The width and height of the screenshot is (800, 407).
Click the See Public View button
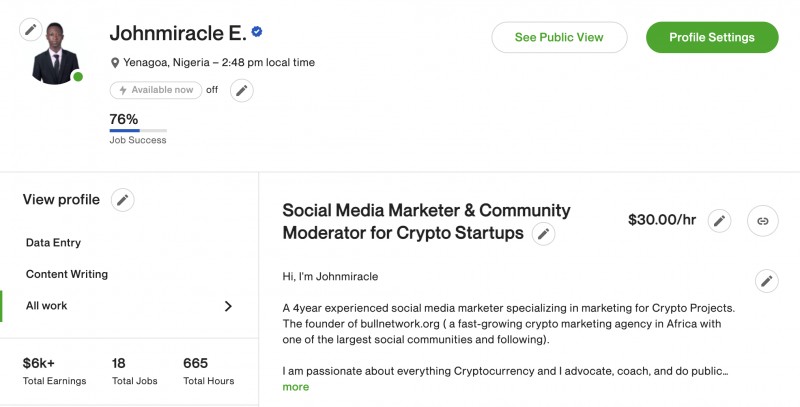(559, 38)
